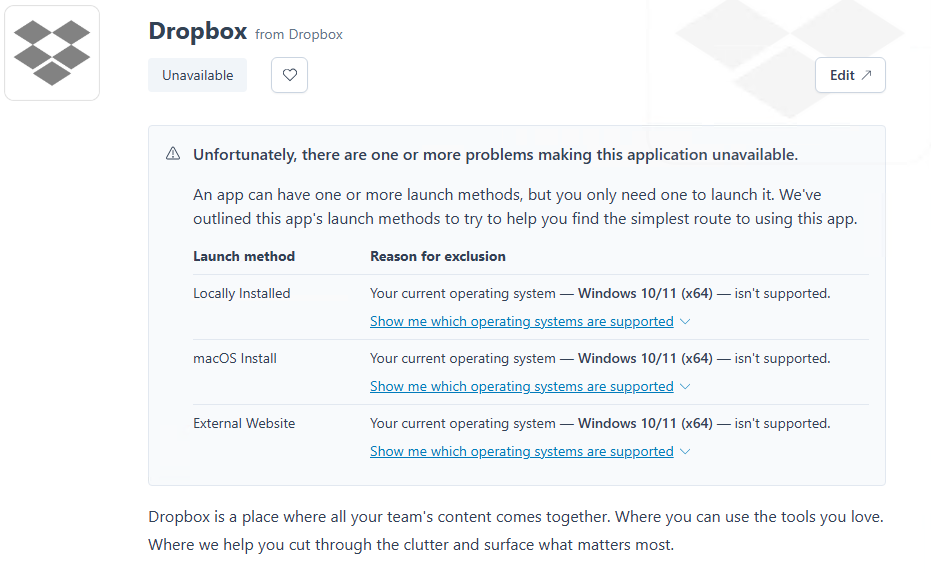This screenshot has width=931, height=573.
Task: Click the 'Launch method' column header
Action: point(243,256)
